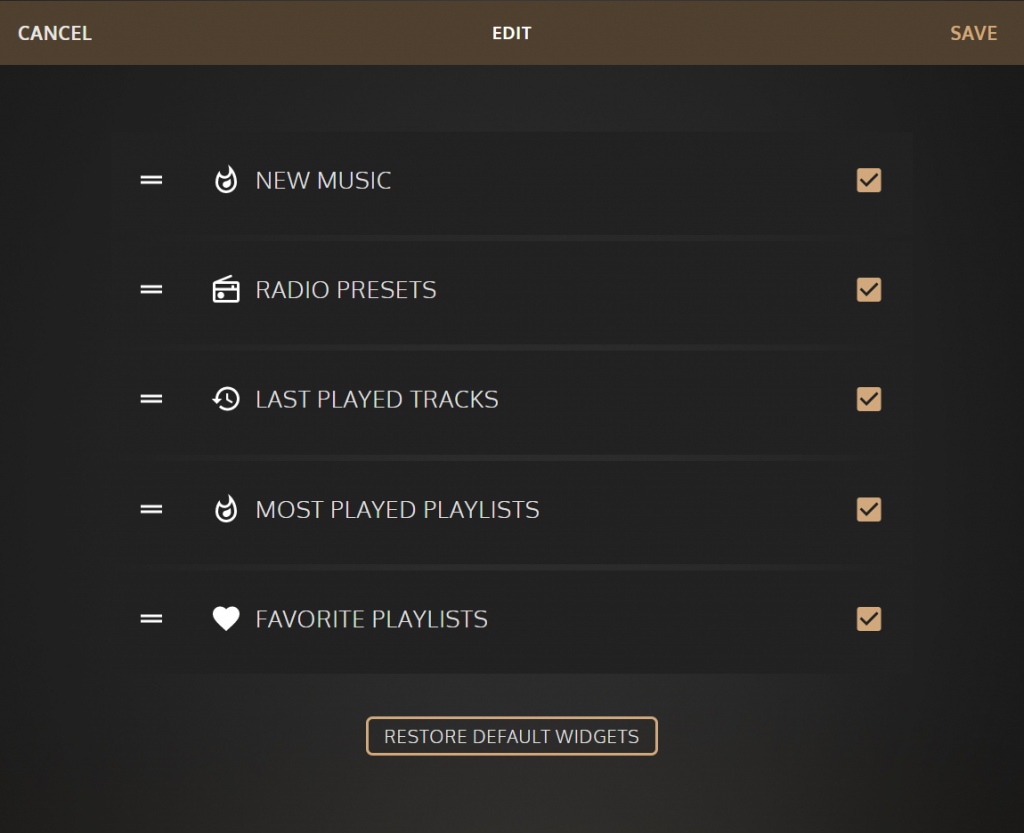Grab the reorder handle for New Music
The width and height of the screenshot is (1024, 833).
coord(151,180)
